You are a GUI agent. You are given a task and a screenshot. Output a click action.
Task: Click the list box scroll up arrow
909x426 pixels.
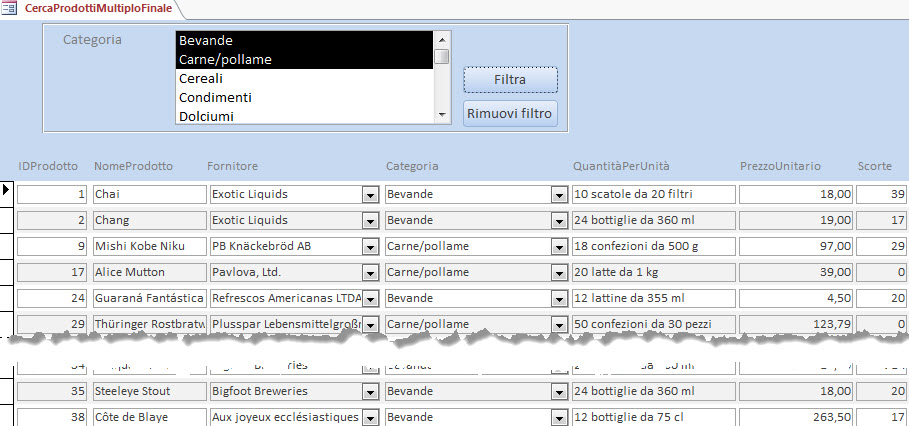tap(442, 39)
